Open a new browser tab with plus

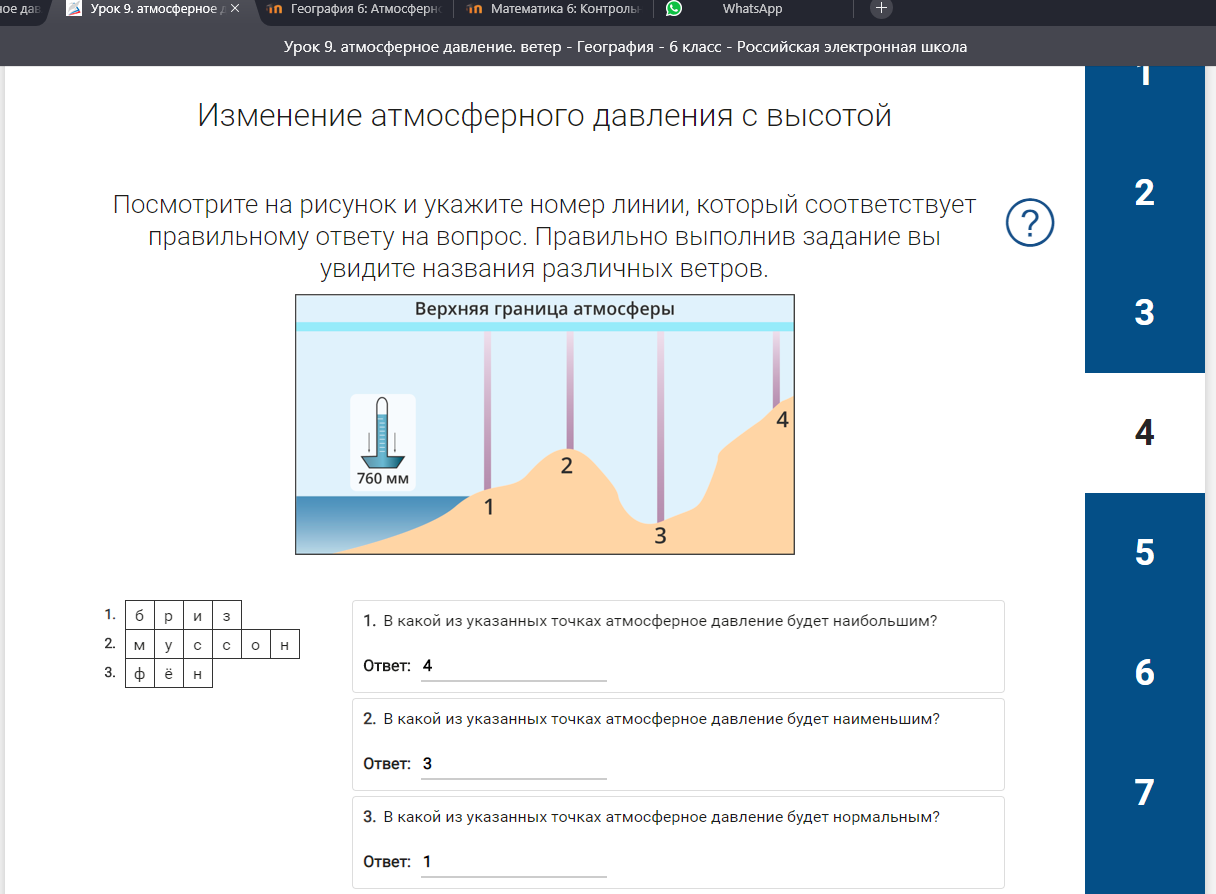(x=881, y=8)
